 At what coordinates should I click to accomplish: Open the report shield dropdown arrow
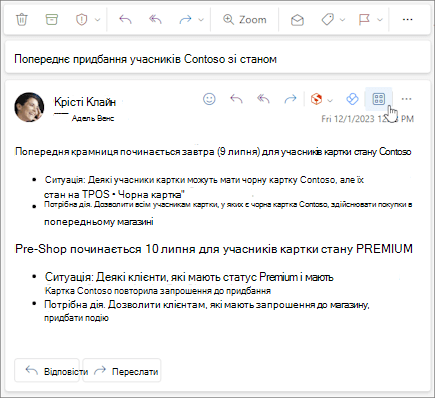pos(97,20)
